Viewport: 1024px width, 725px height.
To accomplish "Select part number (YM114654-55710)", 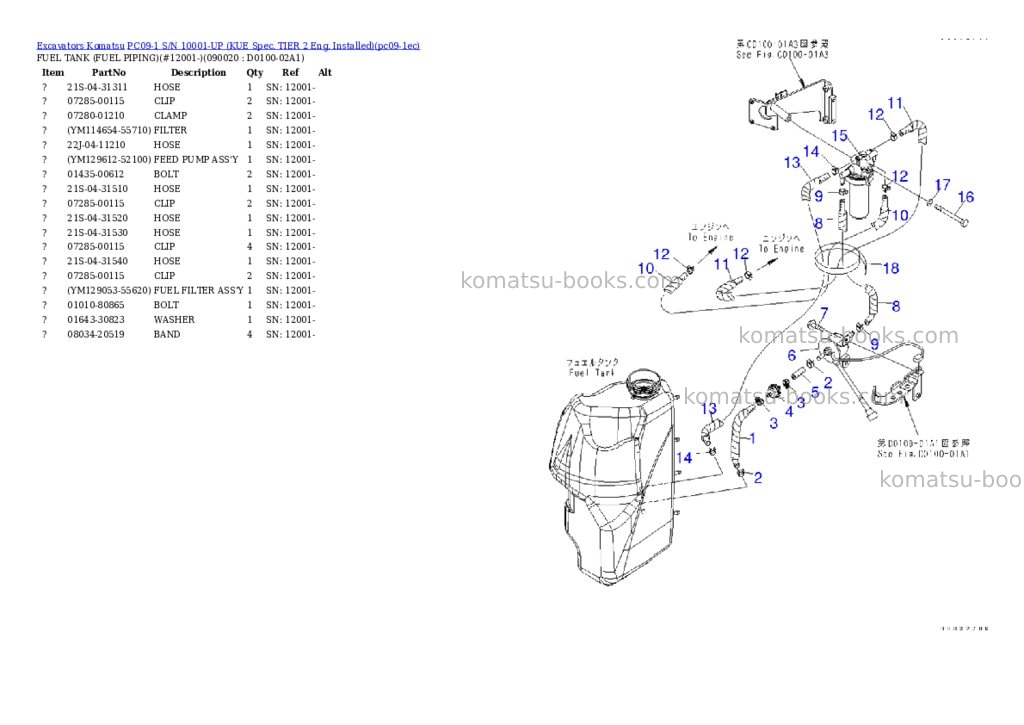I will coord(109,130).
